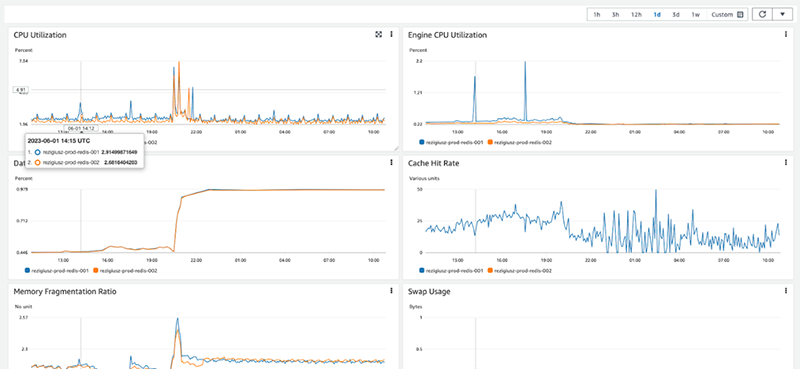Click orange redis-002 legend swatch in Cache Hit Rate
Screen dimensions: 800x369
point(490,270)
